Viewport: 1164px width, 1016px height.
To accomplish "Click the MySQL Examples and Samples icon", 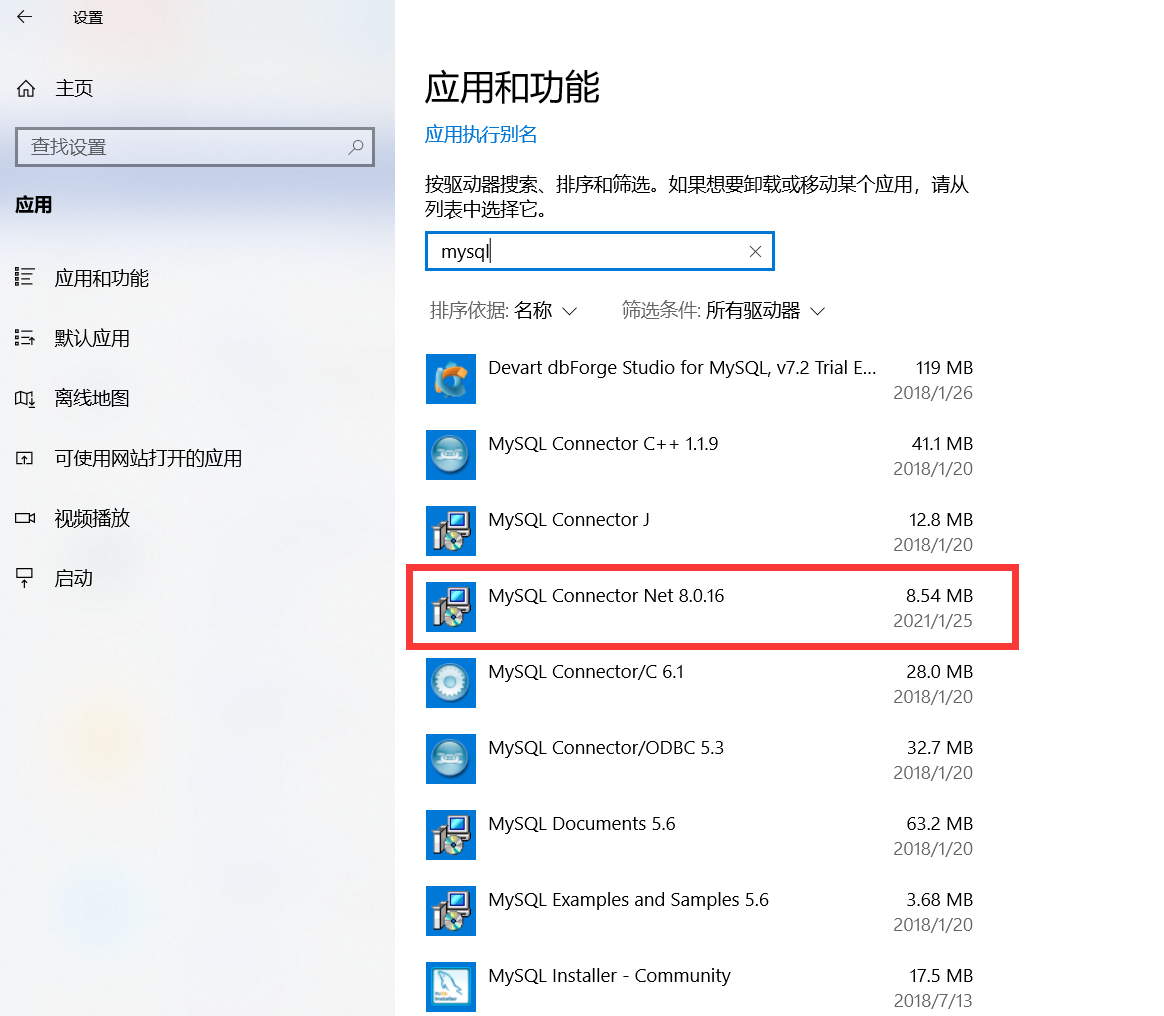I will pyautogui.click(x=451, y=911).
